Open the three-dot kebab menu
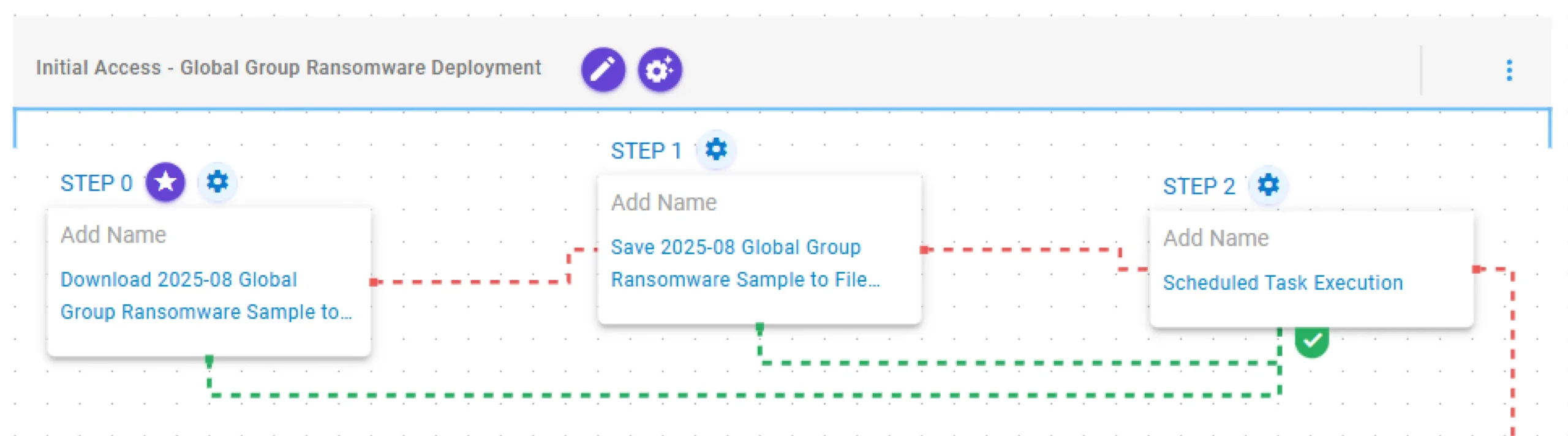The width and height of the screenshot is (1568, 436). pos(1509,70)
